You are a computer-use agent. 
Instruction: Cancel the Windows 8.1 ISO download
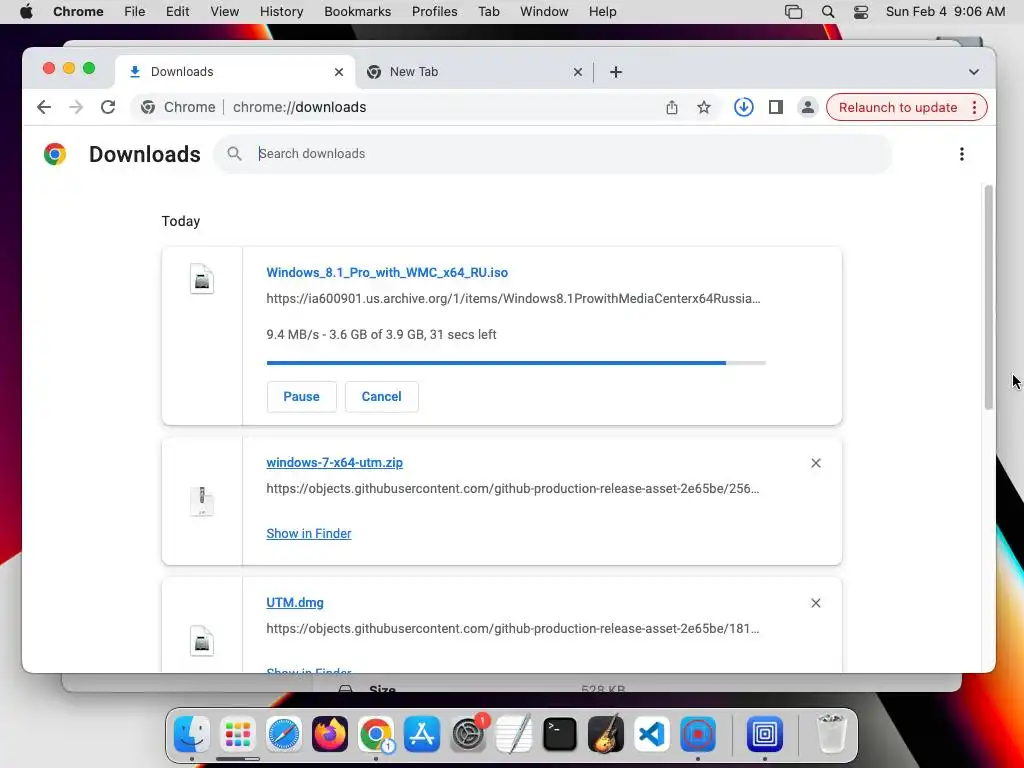(x=381, y=396)
